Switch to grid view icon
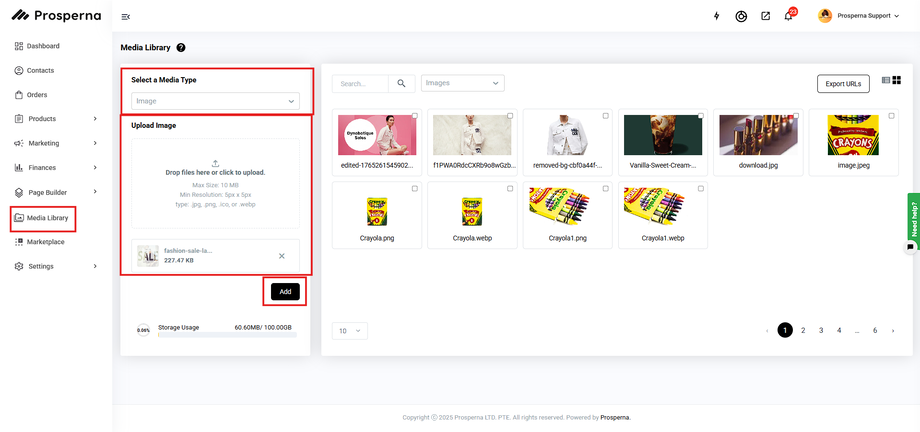The width and height of the screenshot is (920, 432). click(897, 80)
